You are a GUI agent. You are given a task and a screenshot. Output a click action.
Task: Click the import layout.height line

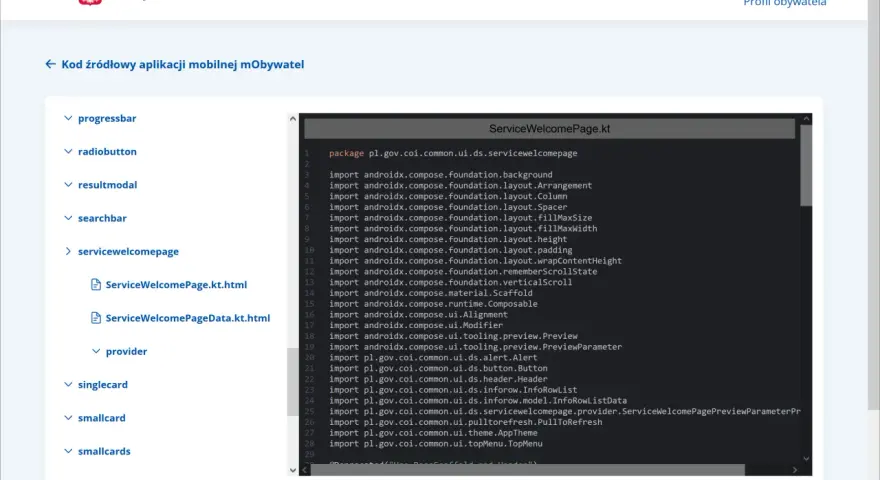point(448,239)
